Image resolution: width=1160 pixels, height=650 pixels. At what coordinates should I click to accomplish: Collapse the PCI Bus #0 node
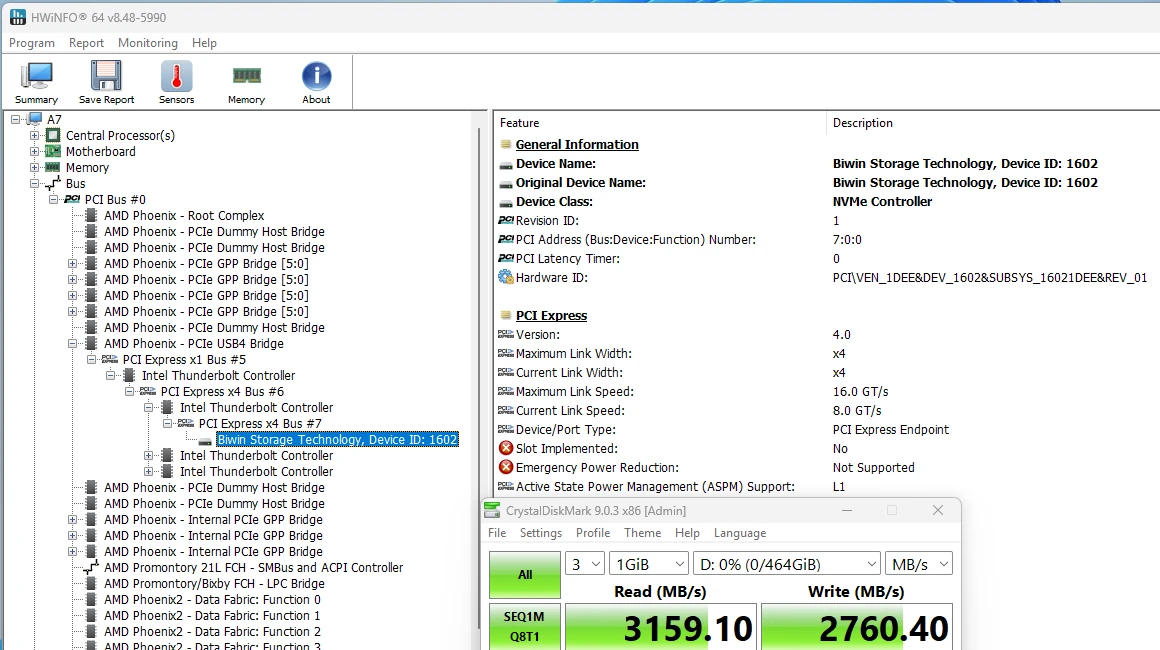(x=53, y=200)
